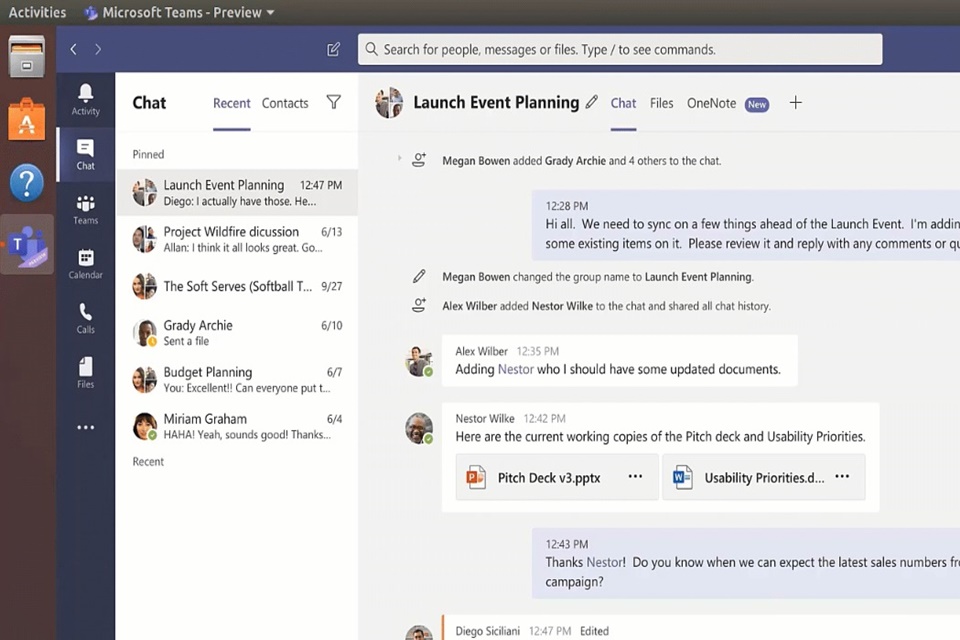Viewport: 960px width, 640px height.
Task: Open the Project Wildfire dicussion chat
Action: (237, 239)
